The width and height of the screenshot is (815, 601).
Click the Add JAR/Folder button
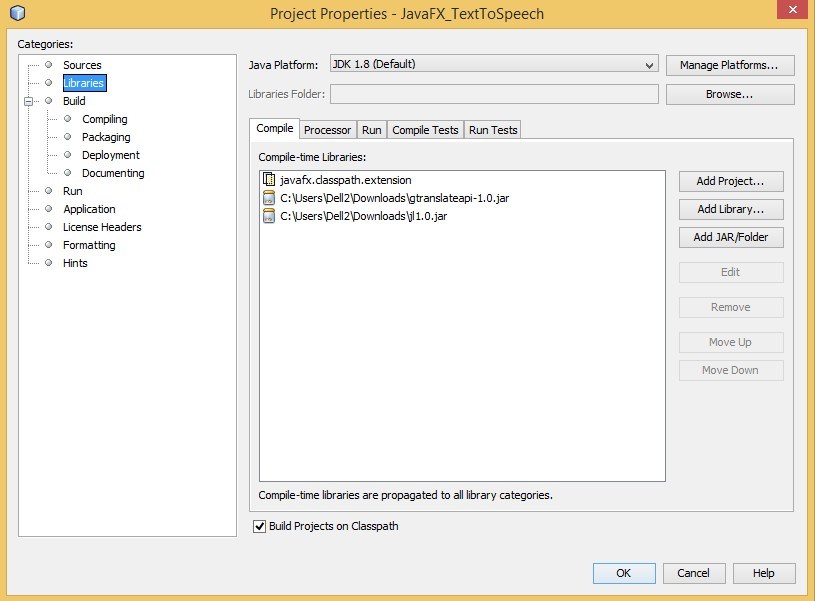pyautogui.click(x=730, y=238)
